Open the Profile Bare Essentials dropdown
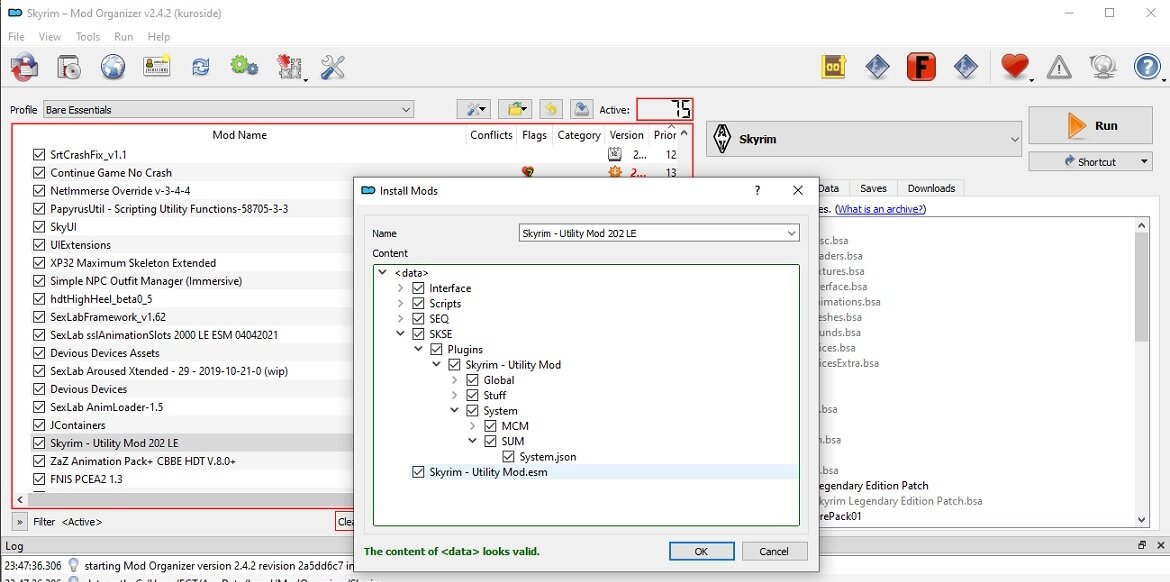The image size is (1170, 582). coord(228,110)
